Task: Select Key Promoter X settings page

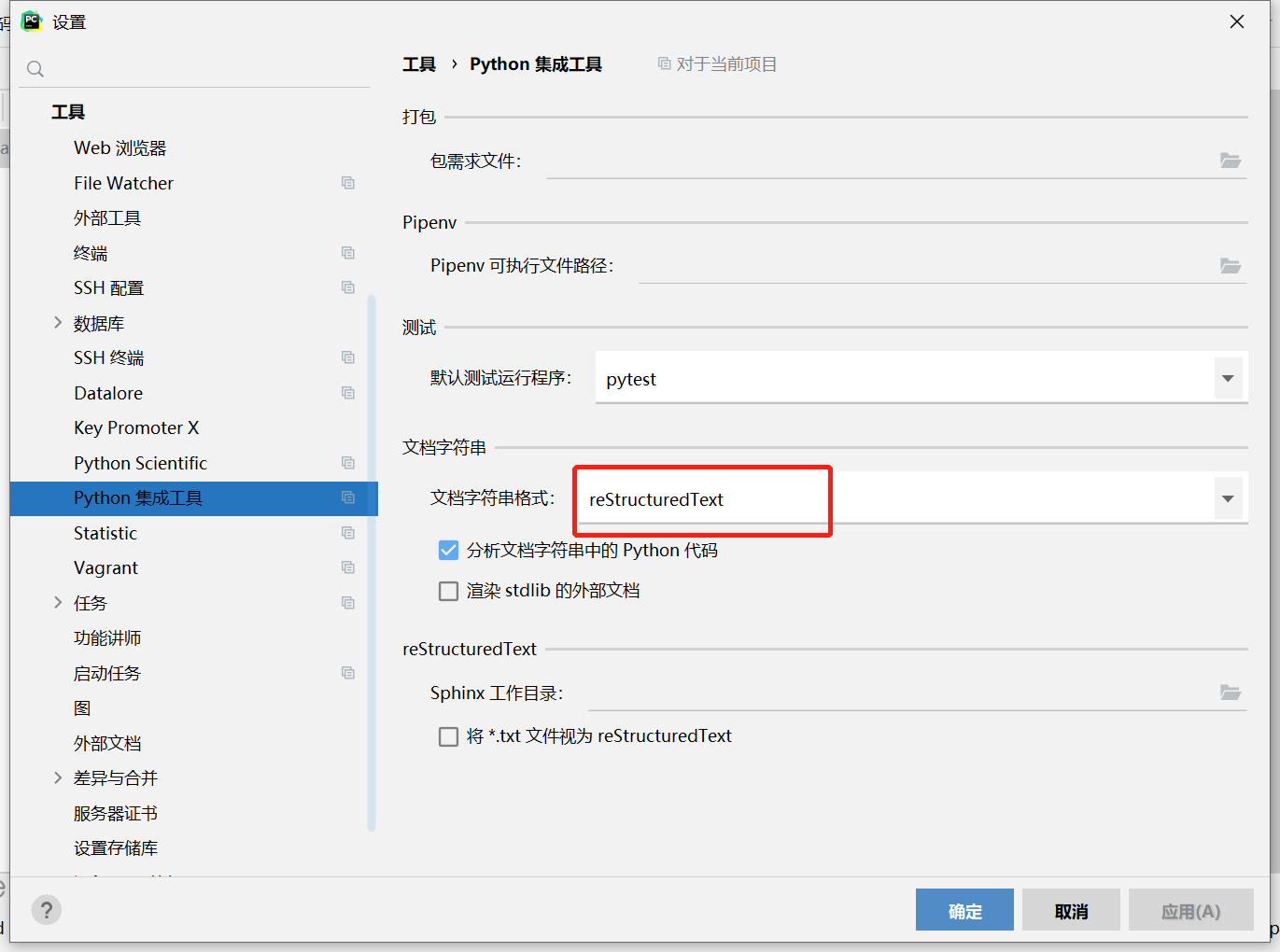Action: [136, 427]
